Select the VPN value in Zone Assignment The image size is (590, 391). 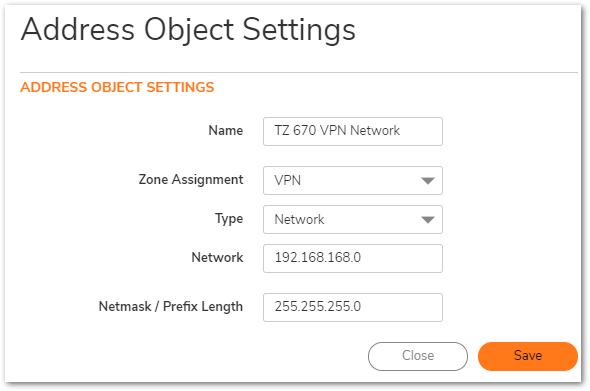click(287, 181)
